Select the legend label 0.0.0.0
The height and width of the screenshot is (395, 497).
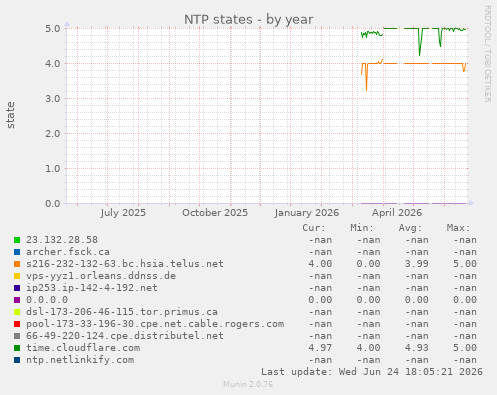pos(47,300)
